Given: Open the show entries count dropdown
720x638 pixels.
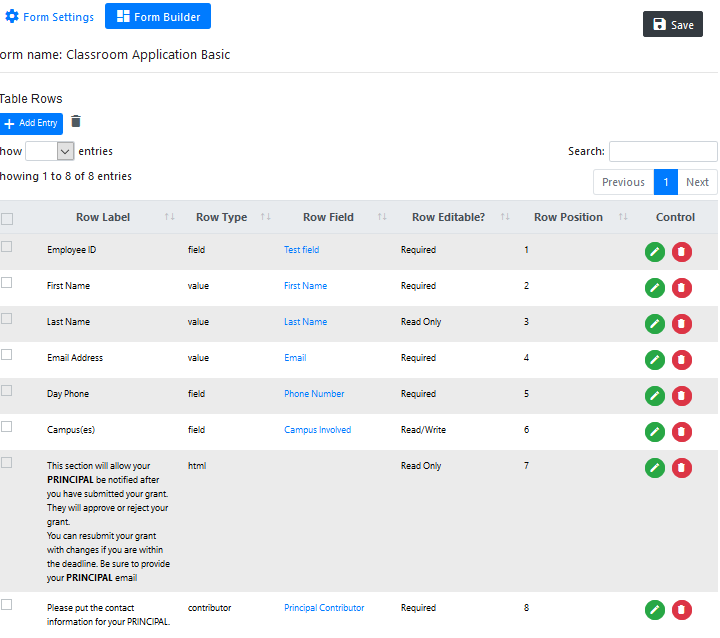Looking at the screenshot, I should point(50,151).
